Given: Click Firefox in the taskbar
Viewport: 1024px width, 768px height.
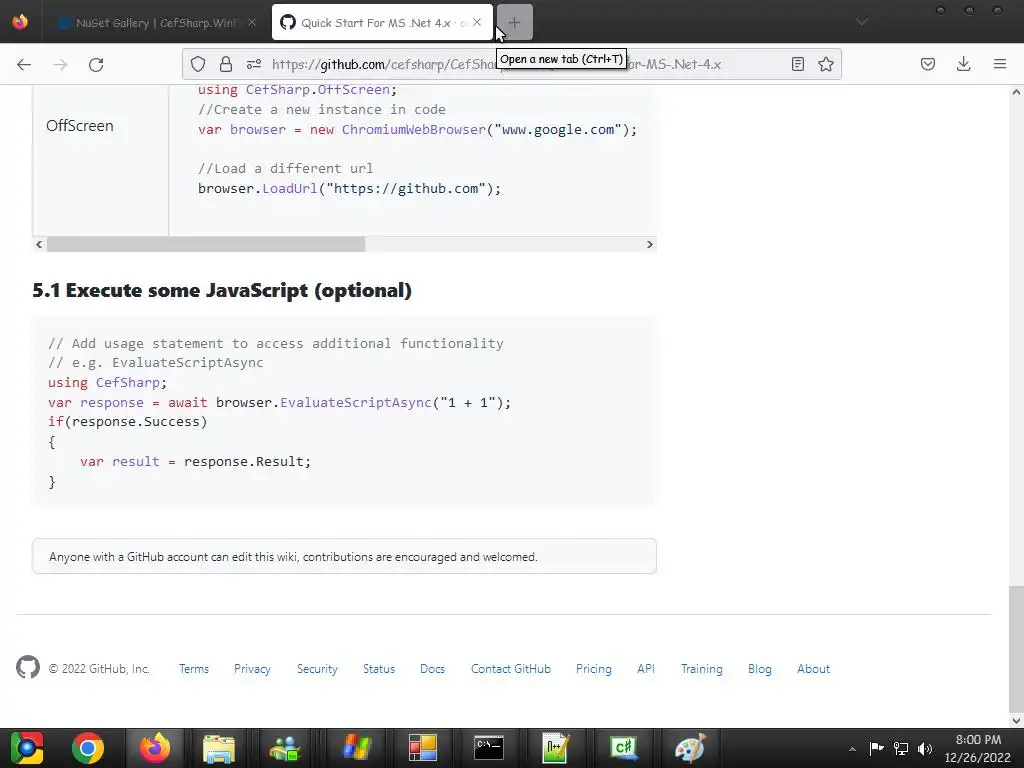Looking at the screenshot, I should [155, 748].
